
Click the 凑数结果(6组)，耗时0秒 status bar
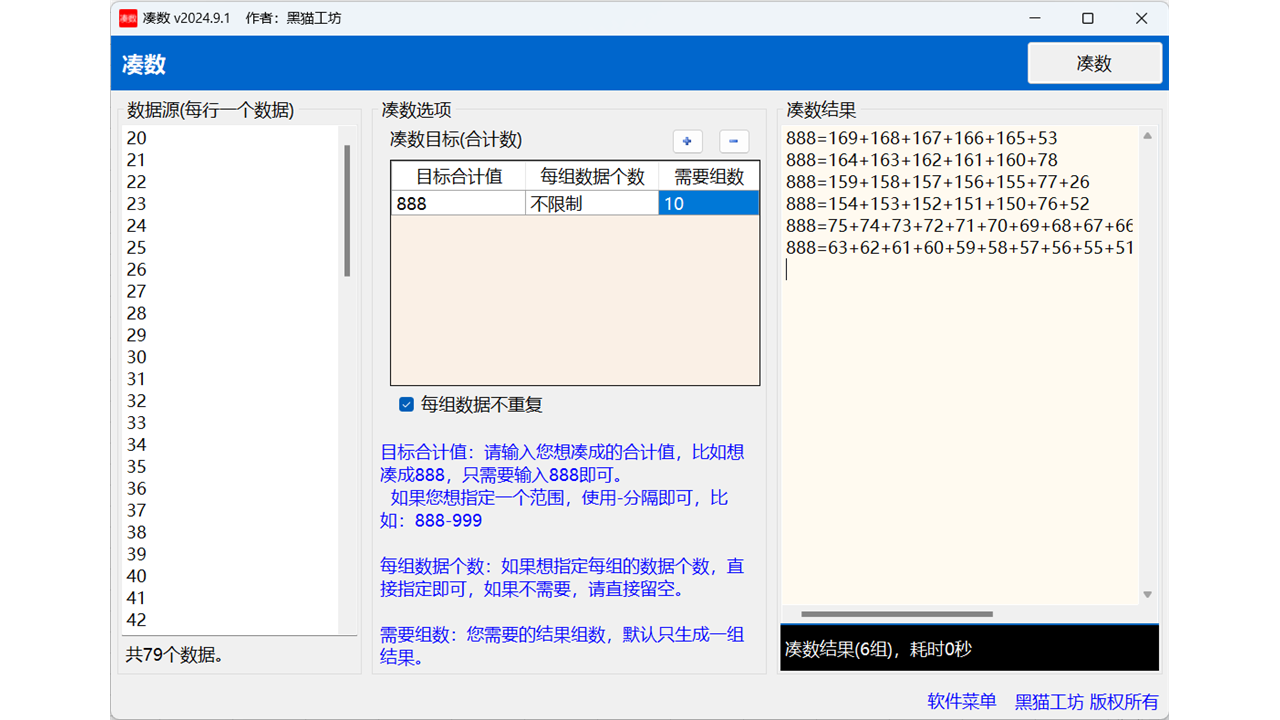966,647
